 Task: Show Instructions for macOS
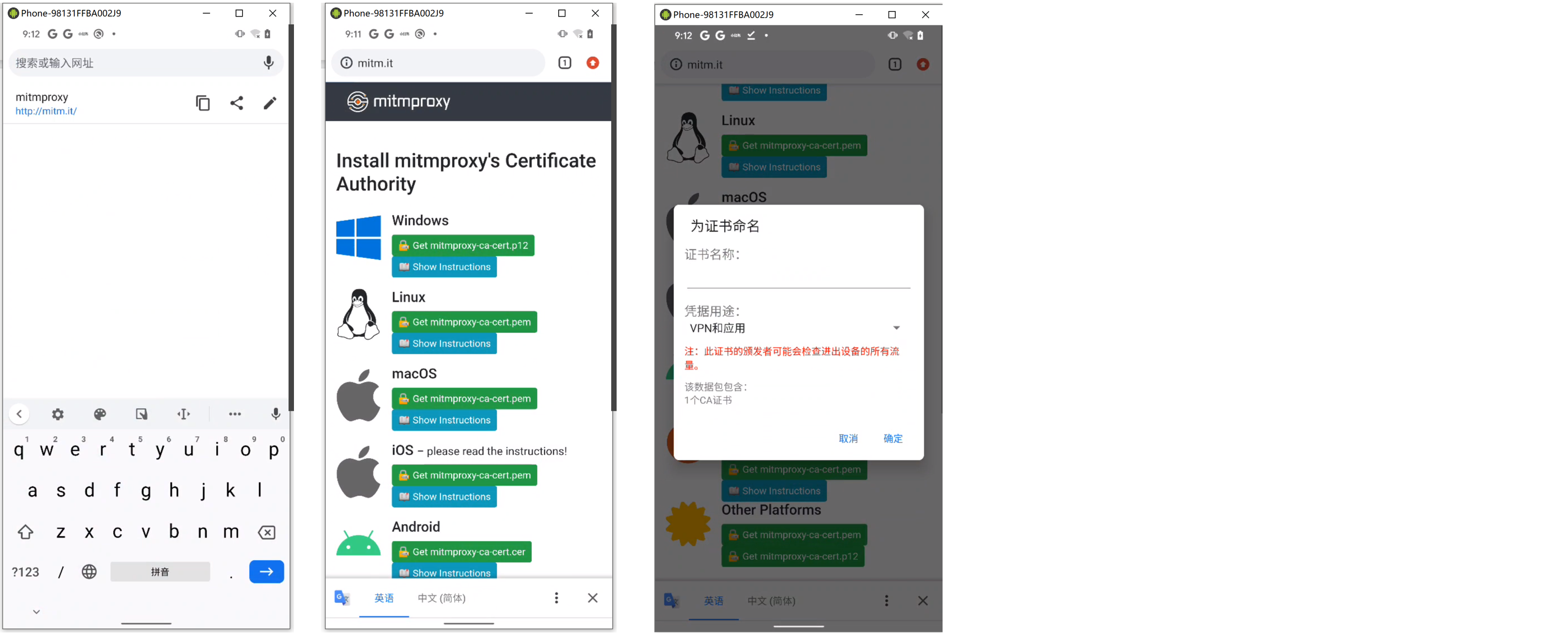[x=445, y=420]
